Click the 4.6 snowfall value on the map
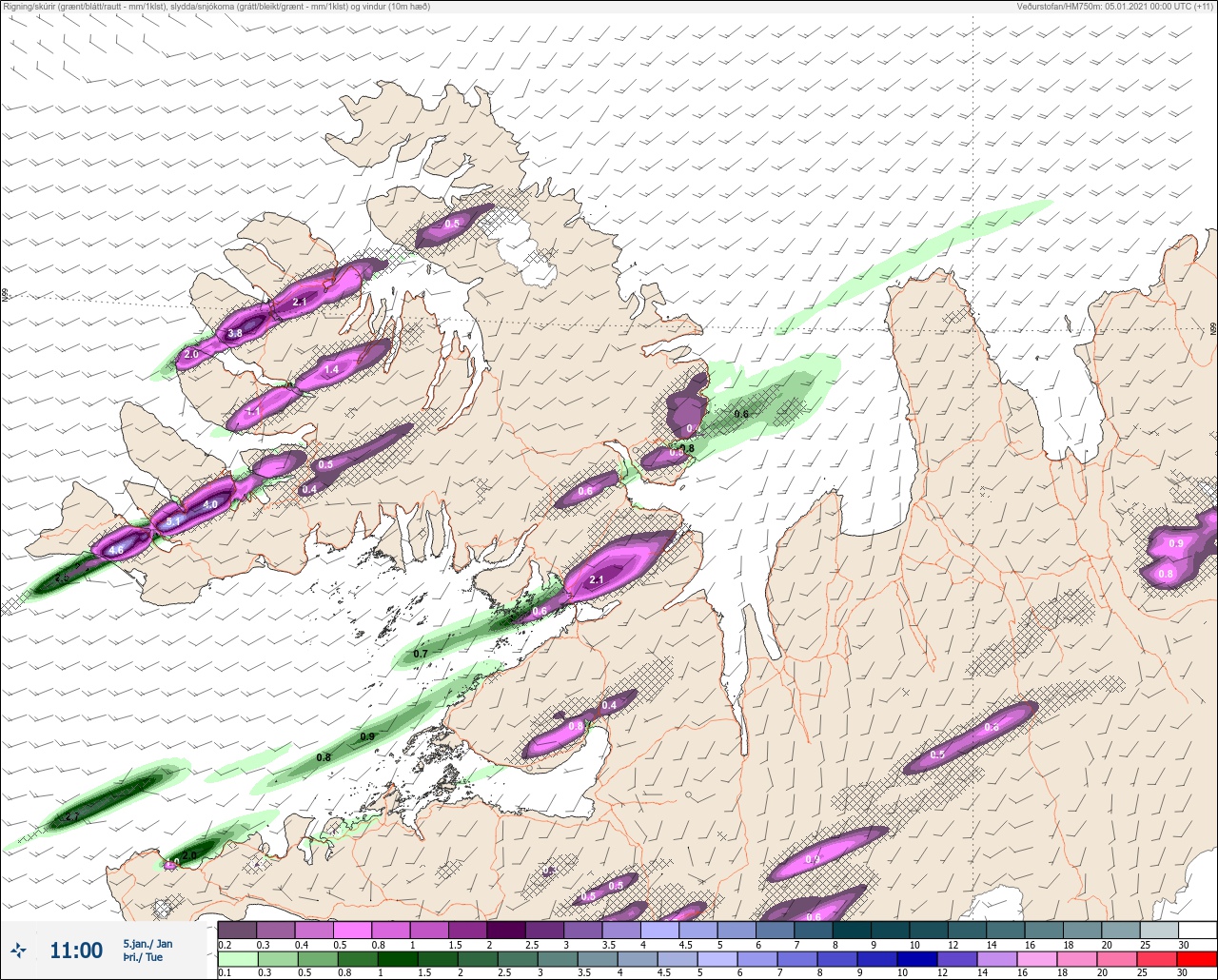1218x980 pixels. pos(116,550)
